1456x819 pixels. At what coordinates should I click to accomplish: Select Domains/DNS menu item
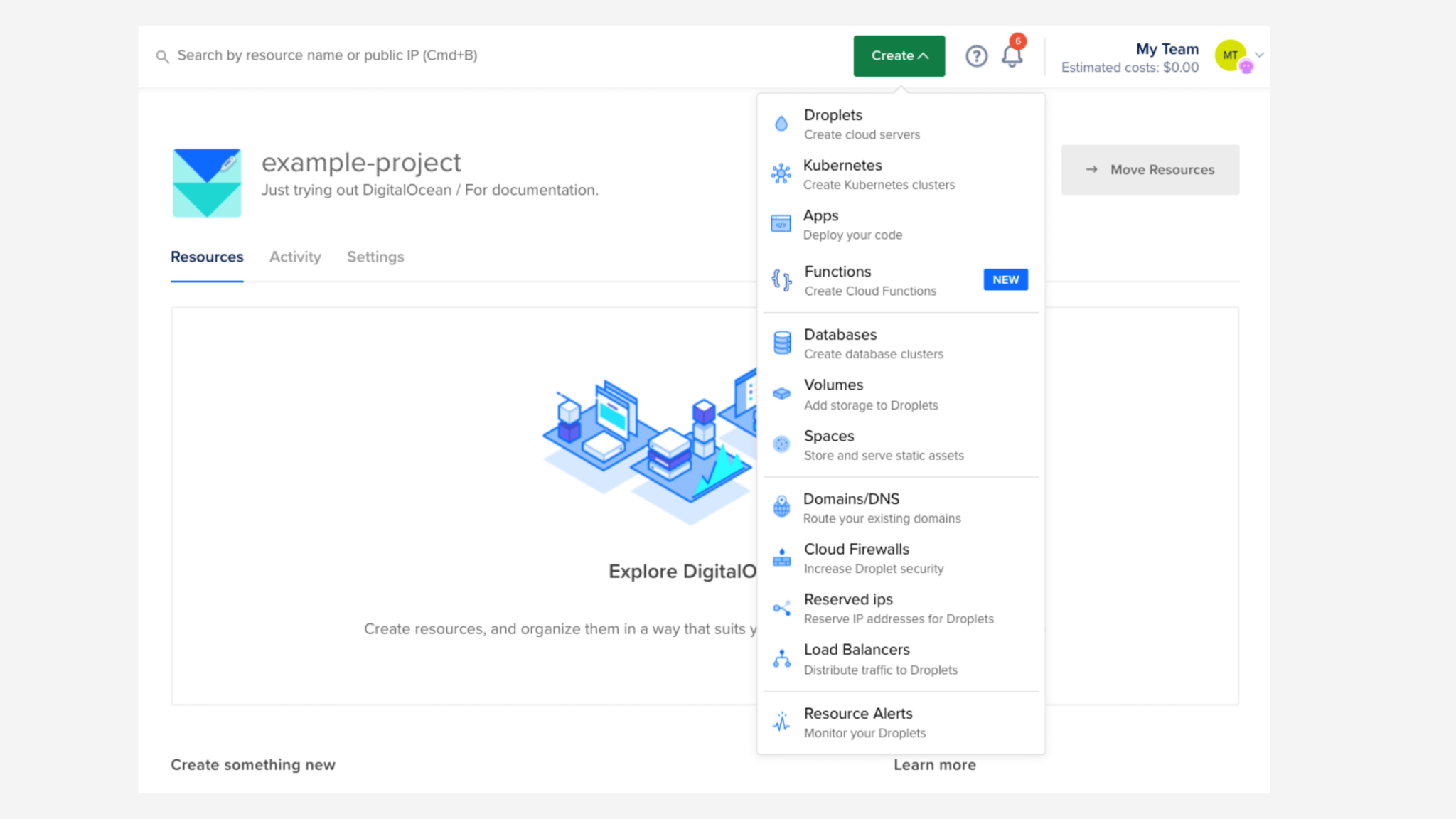click(x=901, y=508)
